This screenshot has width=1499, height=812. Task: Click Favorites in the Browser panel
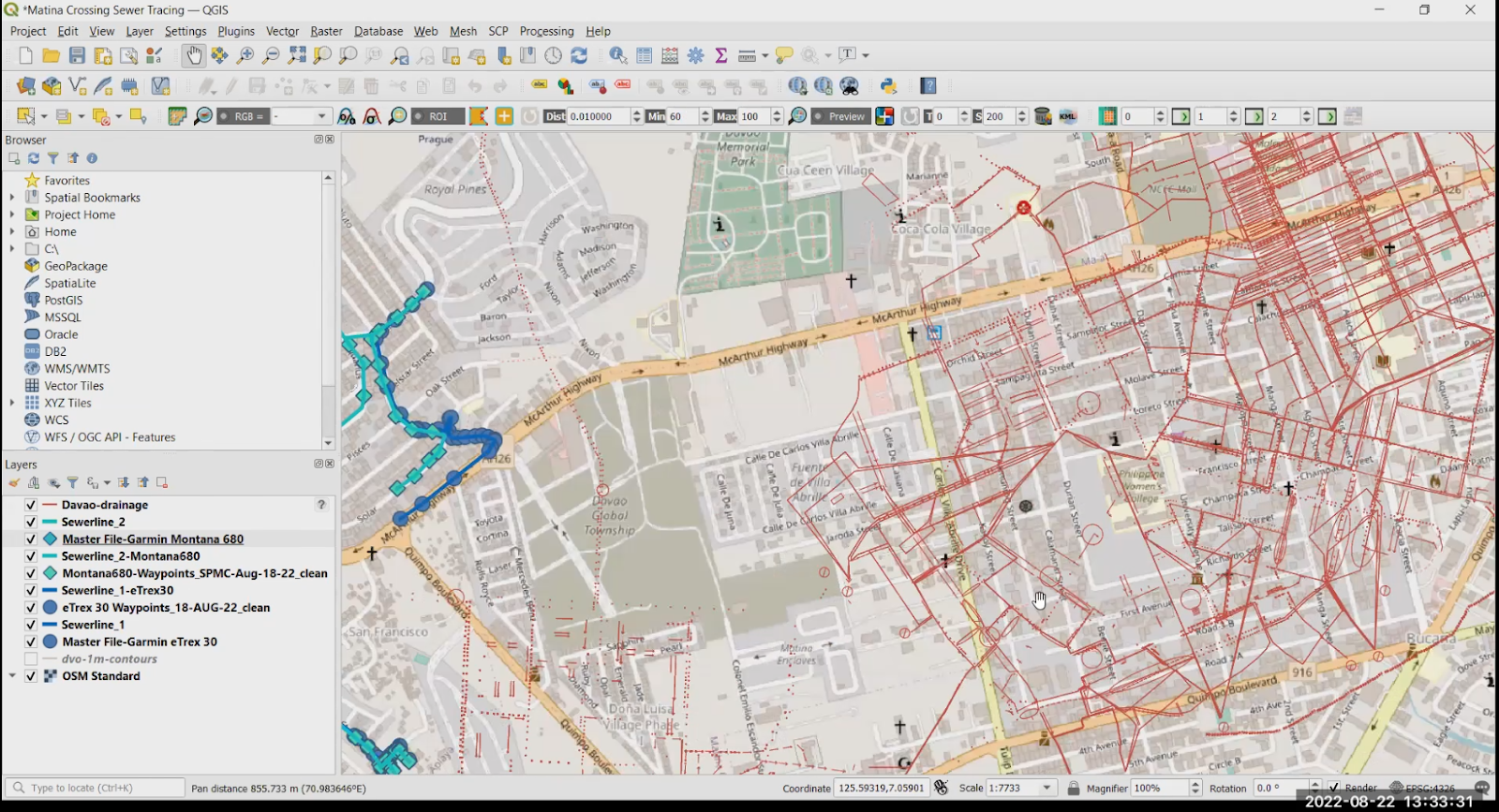67,181
